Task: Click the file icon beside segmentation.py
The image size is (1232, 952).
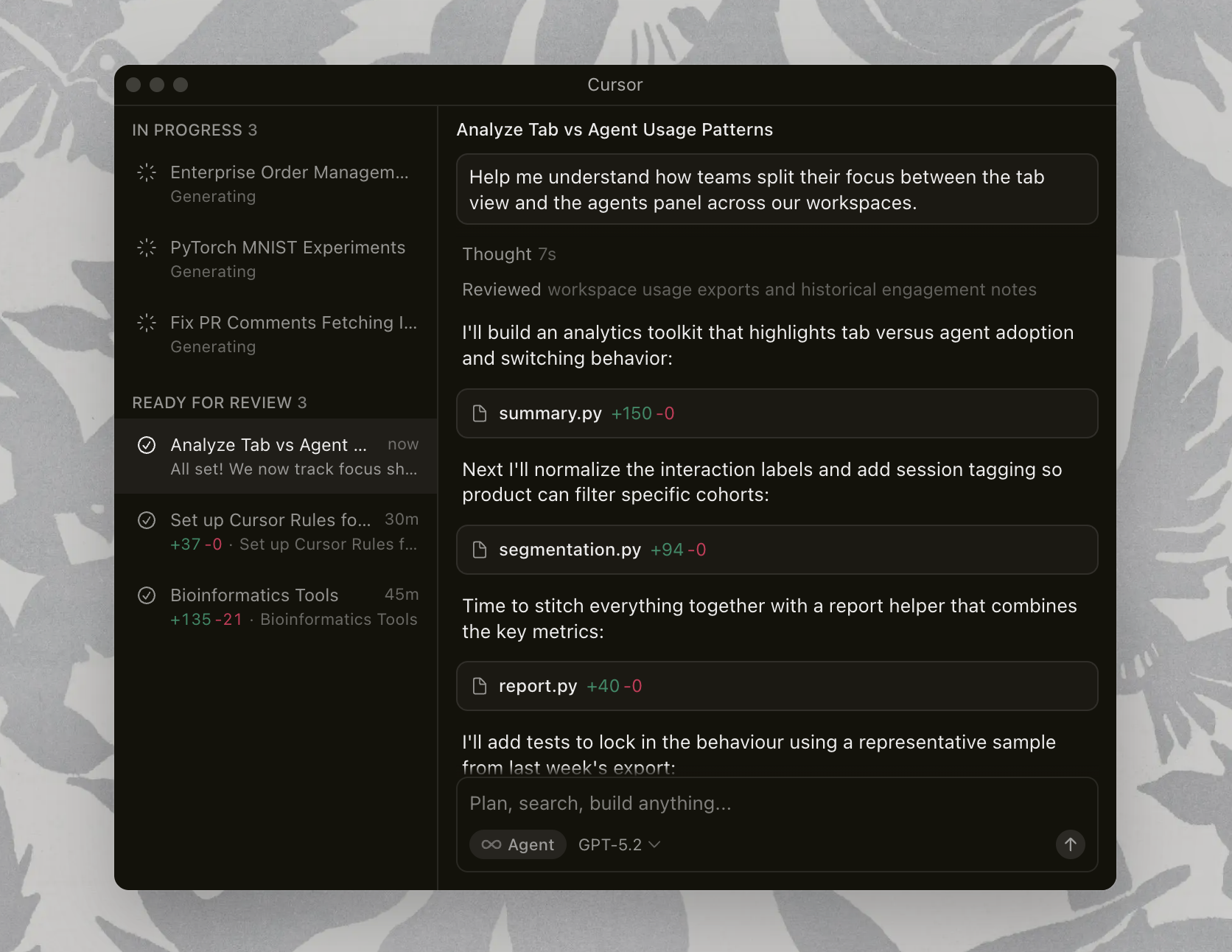Action: pyautogui.click(x=480, y=550)
